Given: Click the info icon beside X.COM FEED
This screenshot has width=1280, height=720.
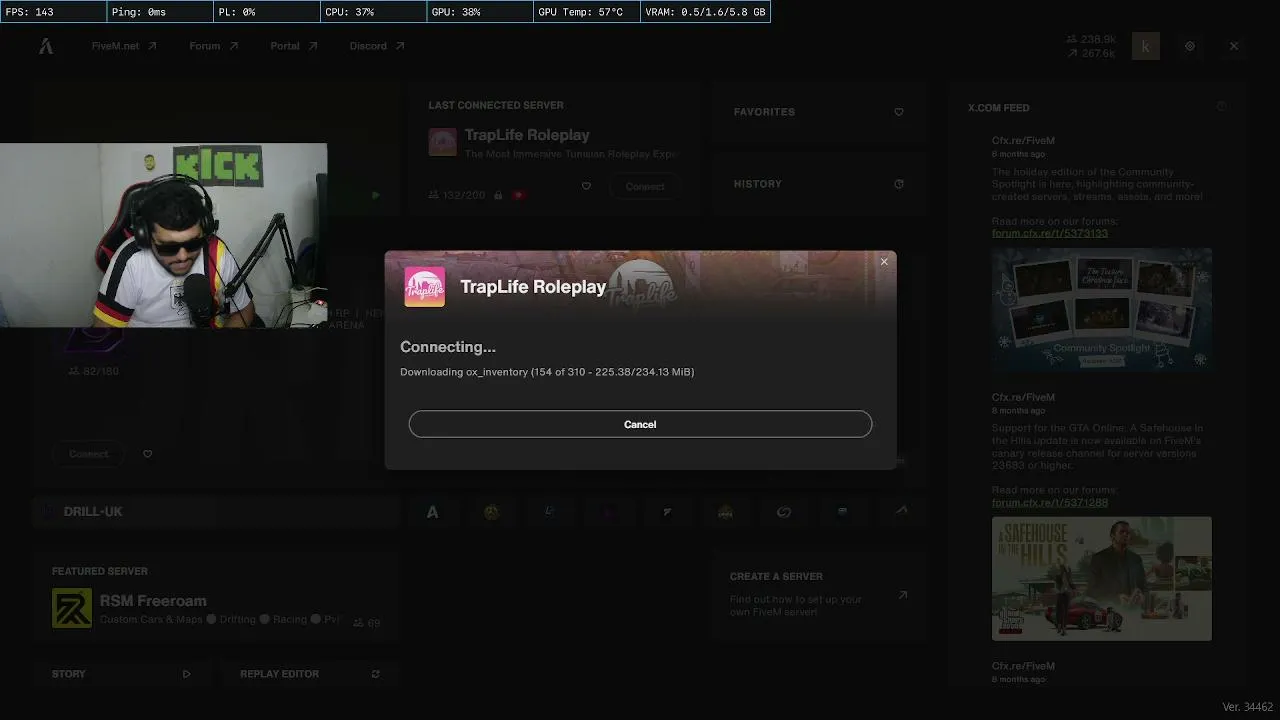Looking at the screenshot, I should pos(1221,107).
